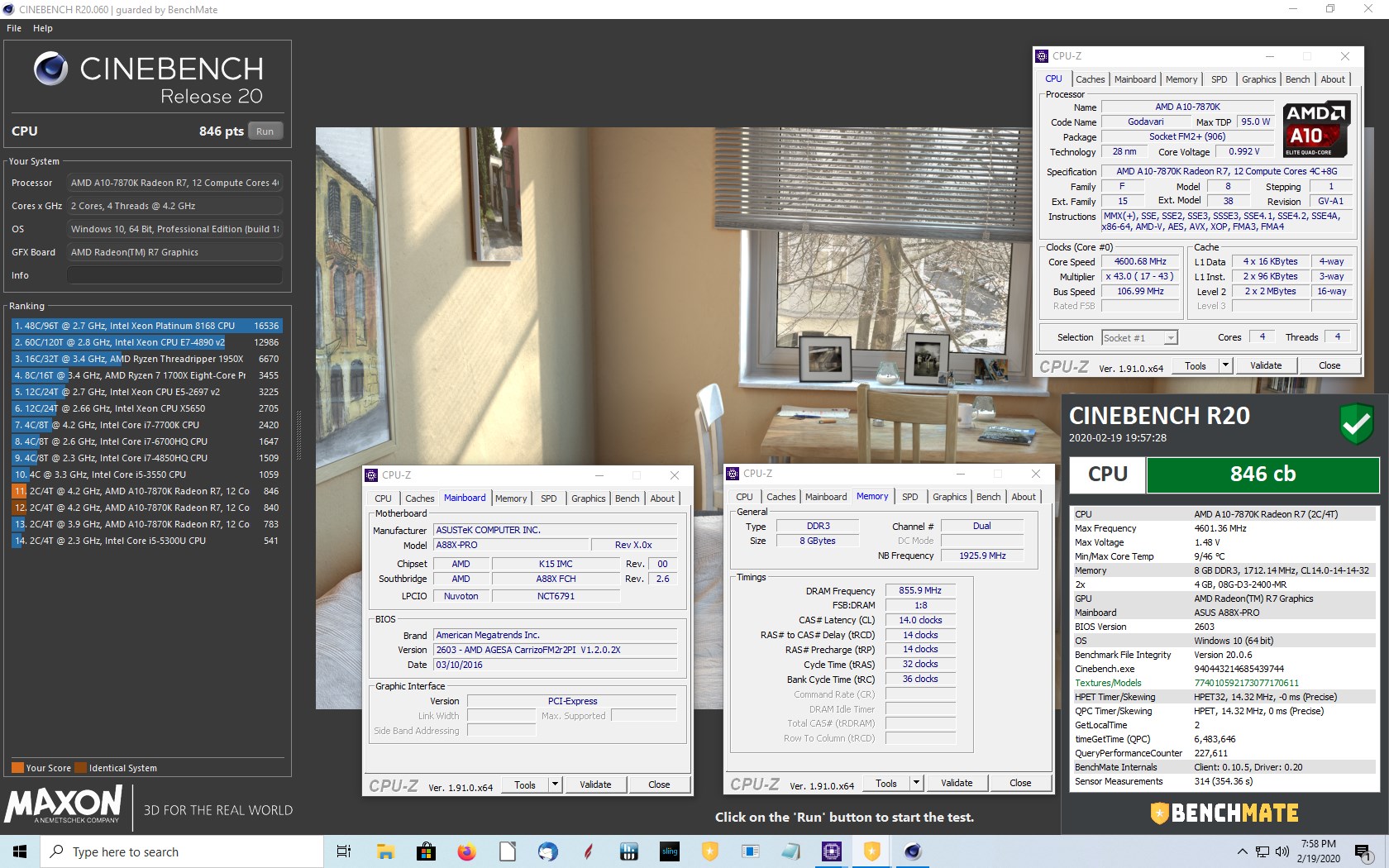Click the panel splitter handle beside ranking
Screen dimensions: 1389x868
[298, 436]
